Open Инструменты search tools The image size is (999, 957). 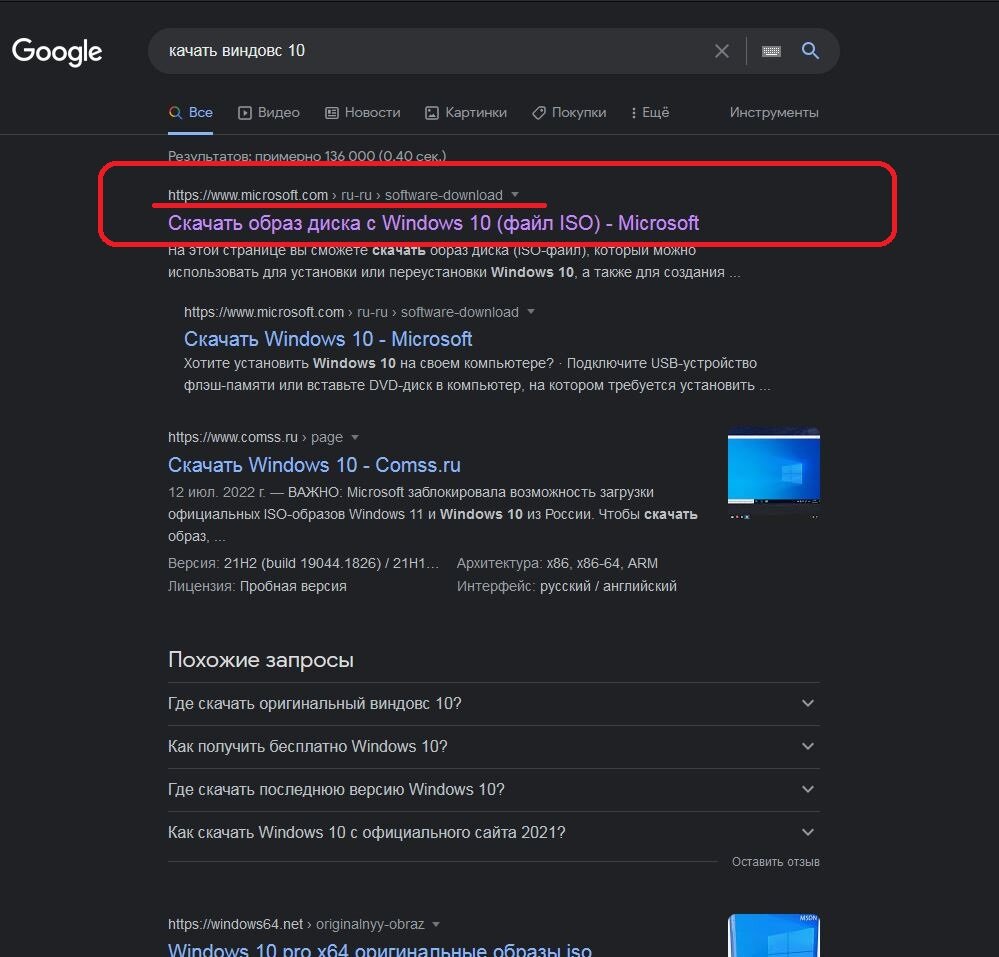tap(774, 113)
